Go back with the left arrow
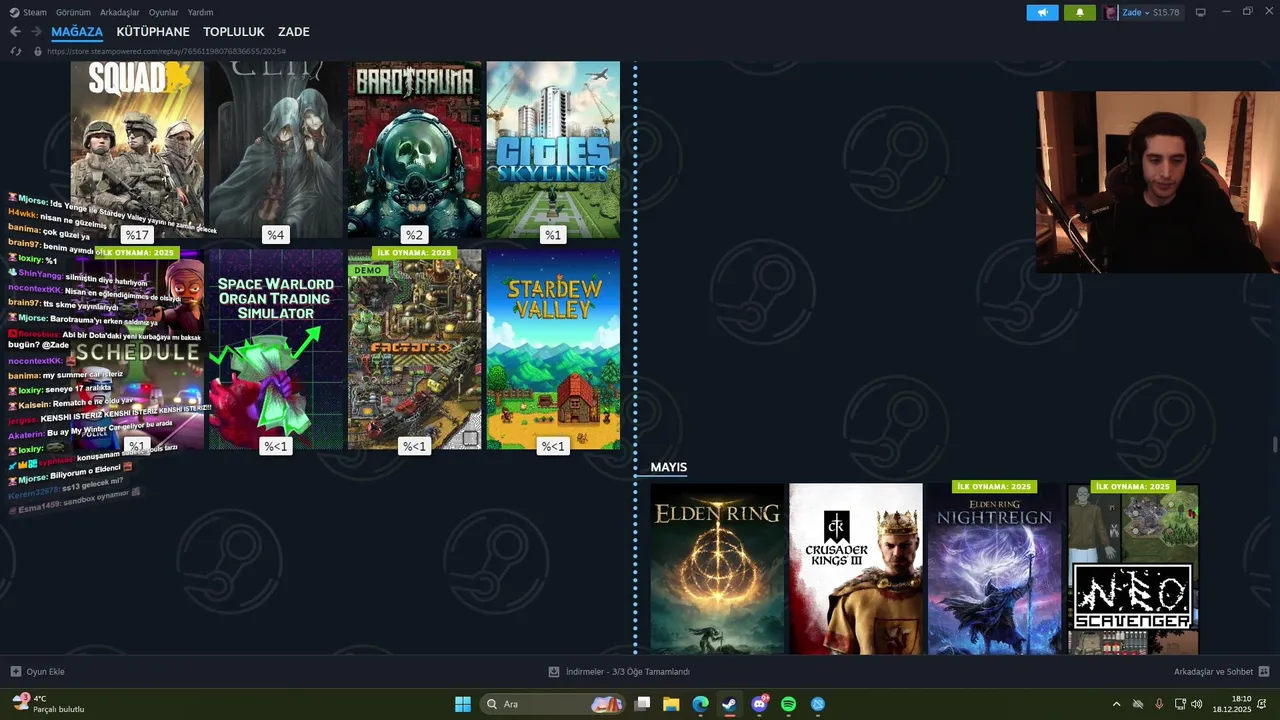The image size is (1280, 720). (x=15, y=32)
